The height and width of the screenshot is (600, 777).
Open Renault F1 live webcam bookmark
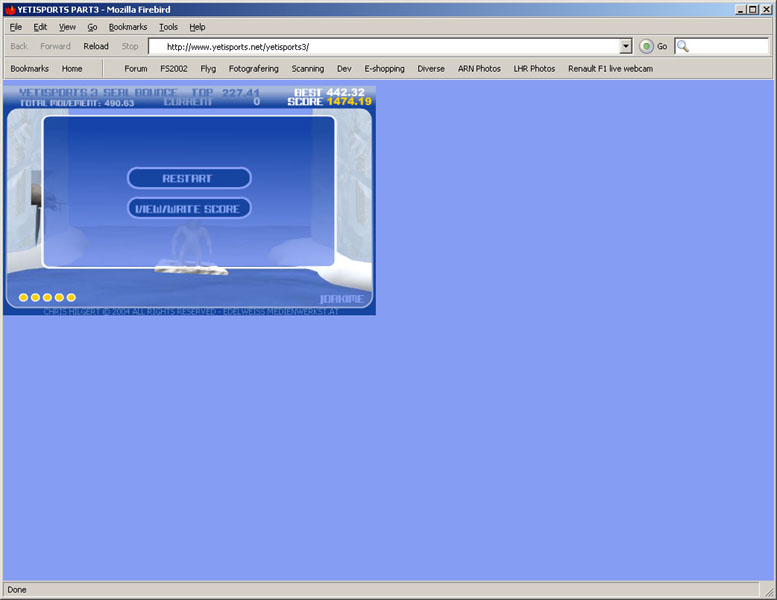pos(610,68)
